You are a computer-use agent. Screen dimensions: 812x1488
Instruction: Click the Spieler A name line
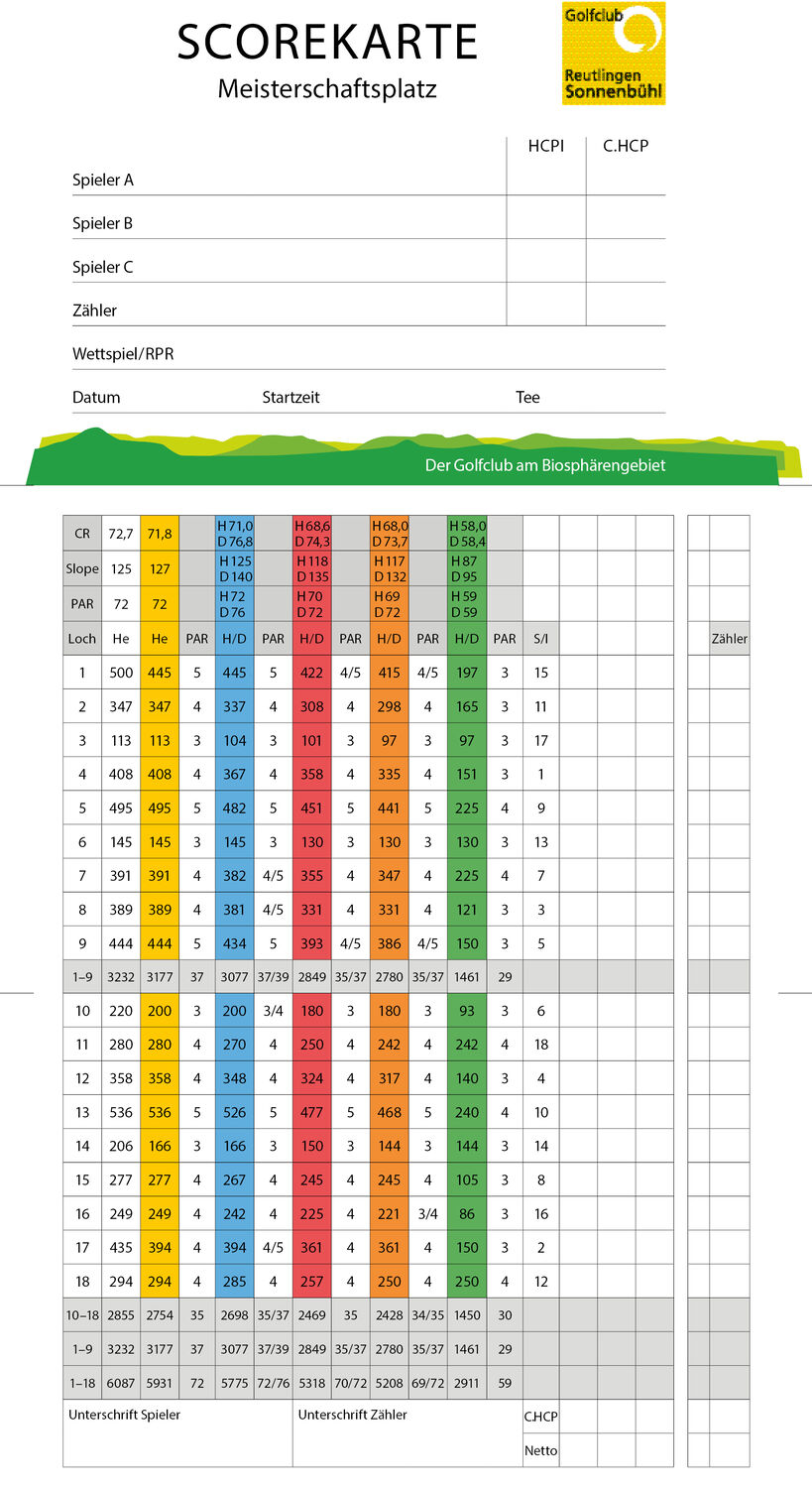289,180
